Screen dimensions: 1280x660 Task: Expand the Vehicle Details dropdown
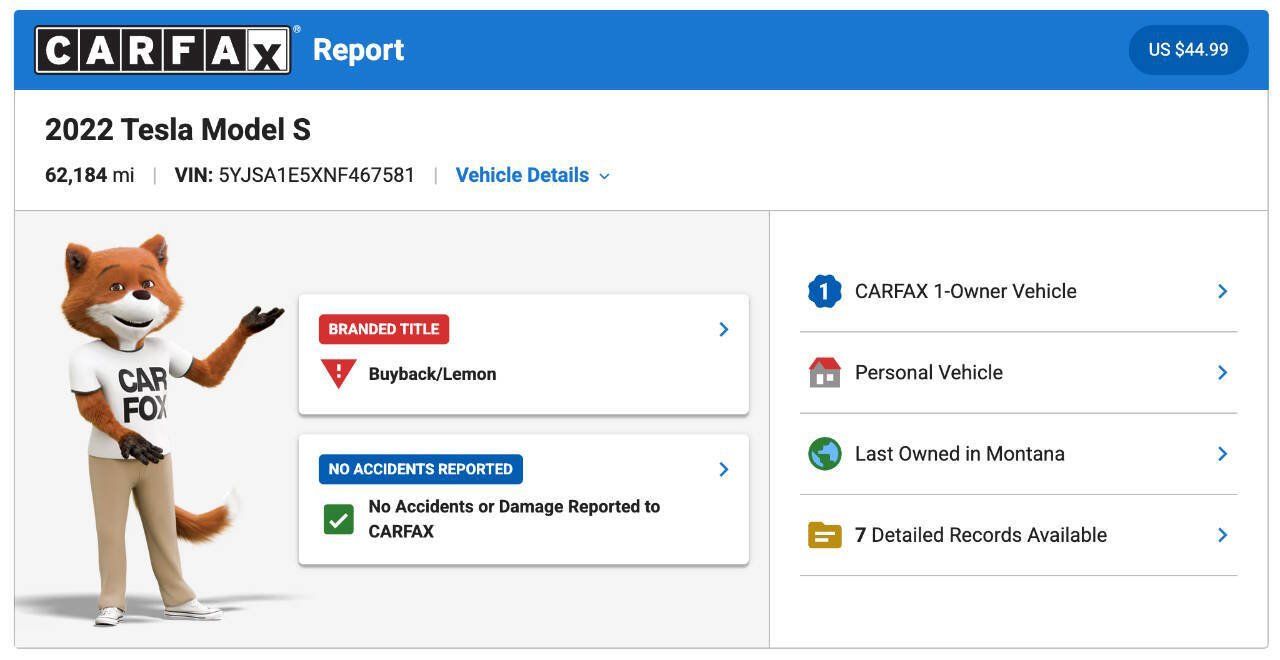tap(532, 175)
